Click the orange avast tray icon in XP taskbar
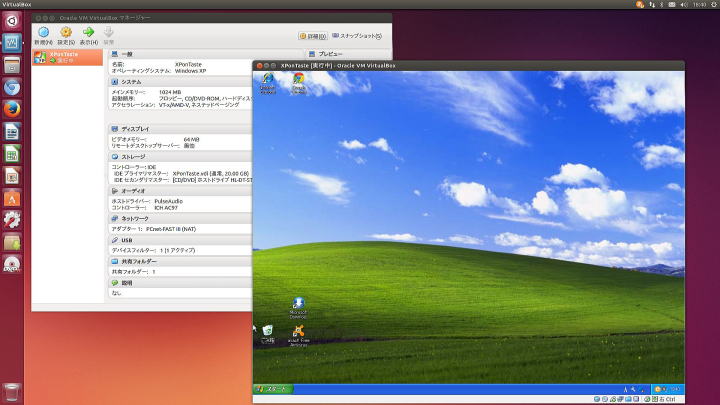Screen dimensions: 720x405 coord(658,389)
